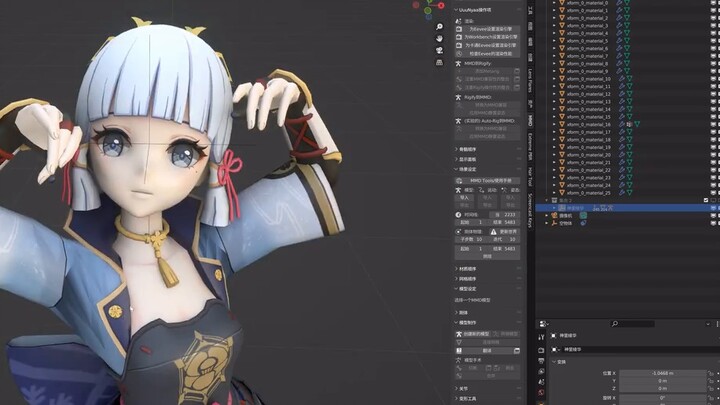Screen dimensions: 720x405
Task: Toggle viewport visibility of xform_0_material_18
Action: click(713, 140)
